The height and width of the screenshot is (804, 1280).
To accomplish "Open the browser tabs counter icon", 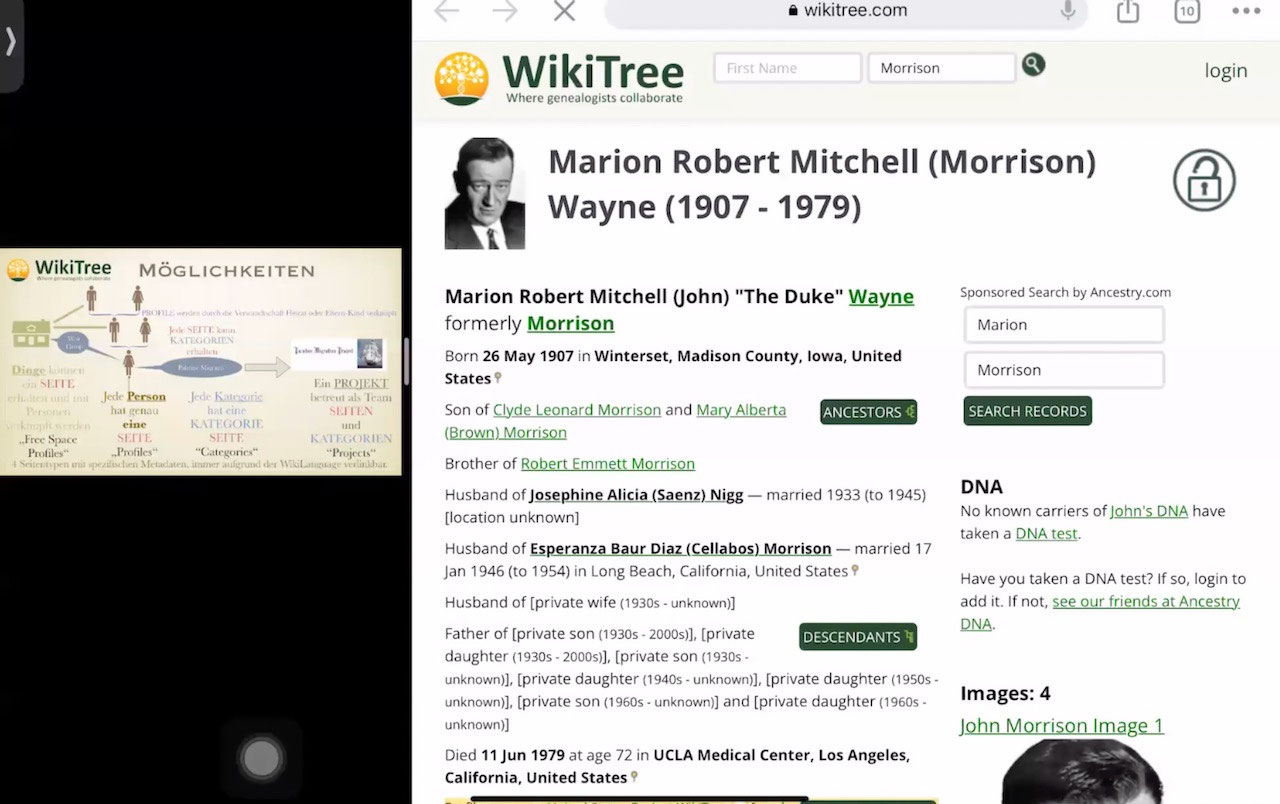I will (1187, 11).
